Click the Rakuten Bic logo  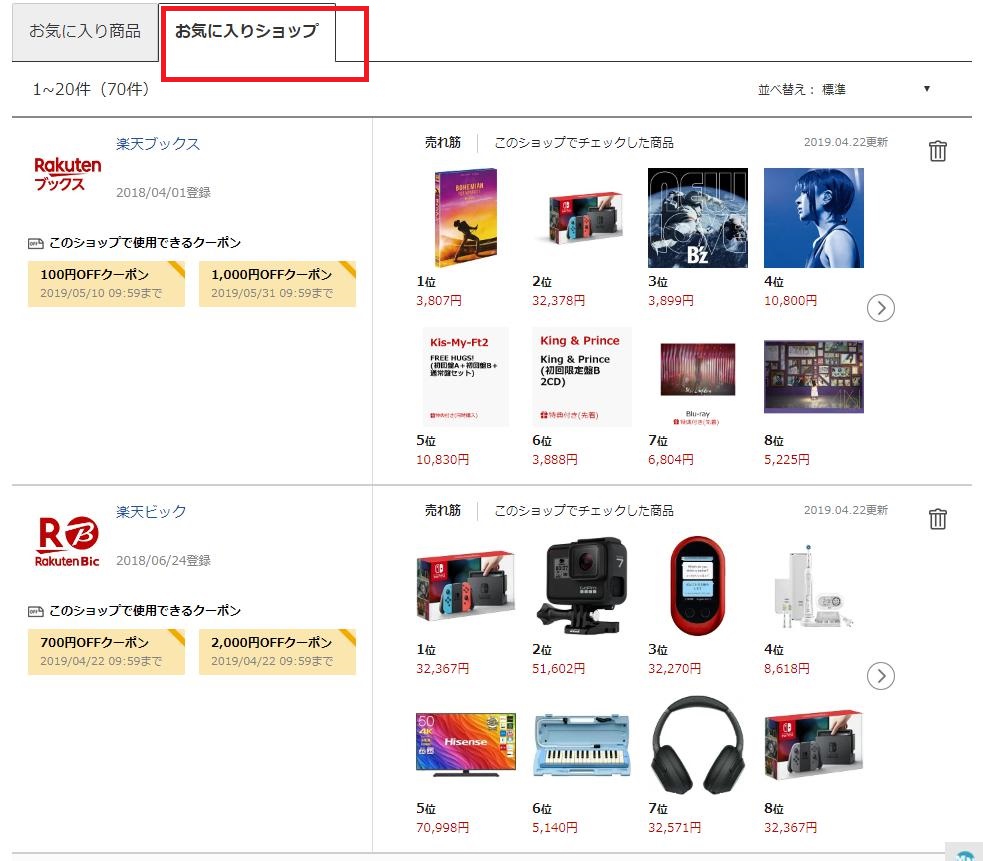pos(67,542)
